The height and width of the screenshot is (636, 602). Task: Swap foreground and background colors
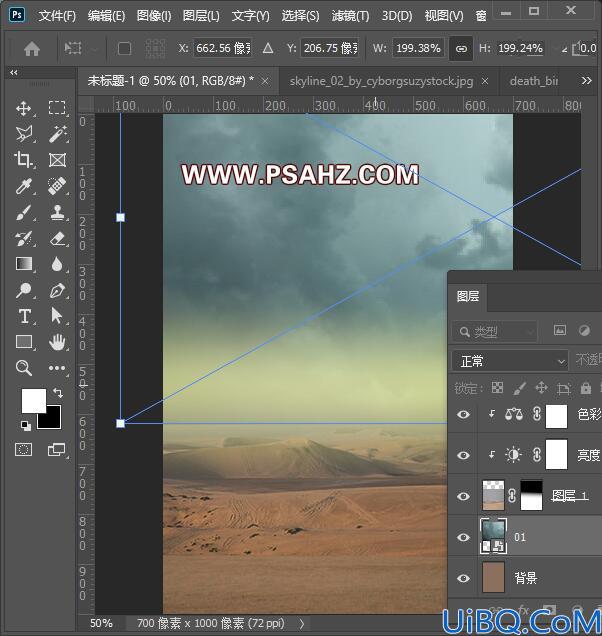58,393
